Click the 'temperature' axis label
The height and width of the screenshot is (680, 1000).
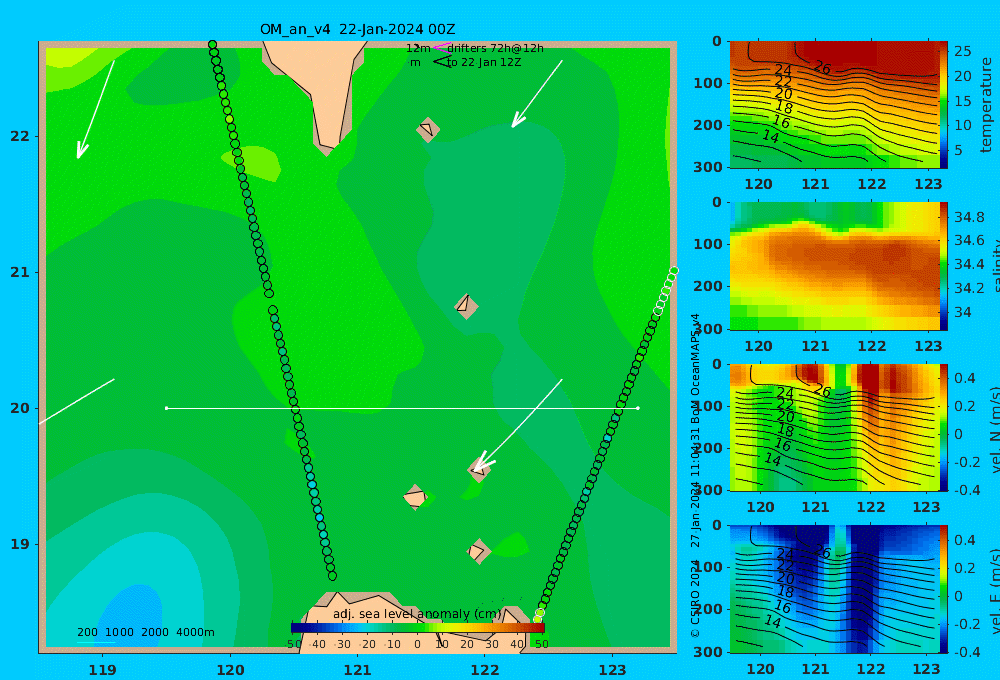point(986,105)
